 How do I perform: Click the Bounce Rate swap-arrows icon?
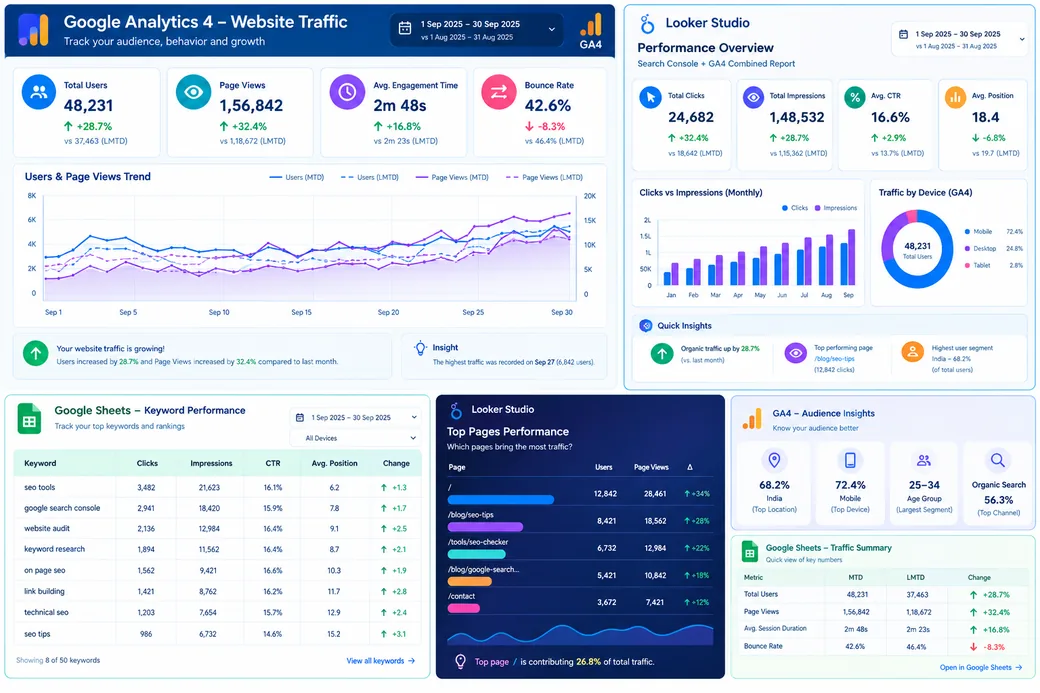pos(499,92)
